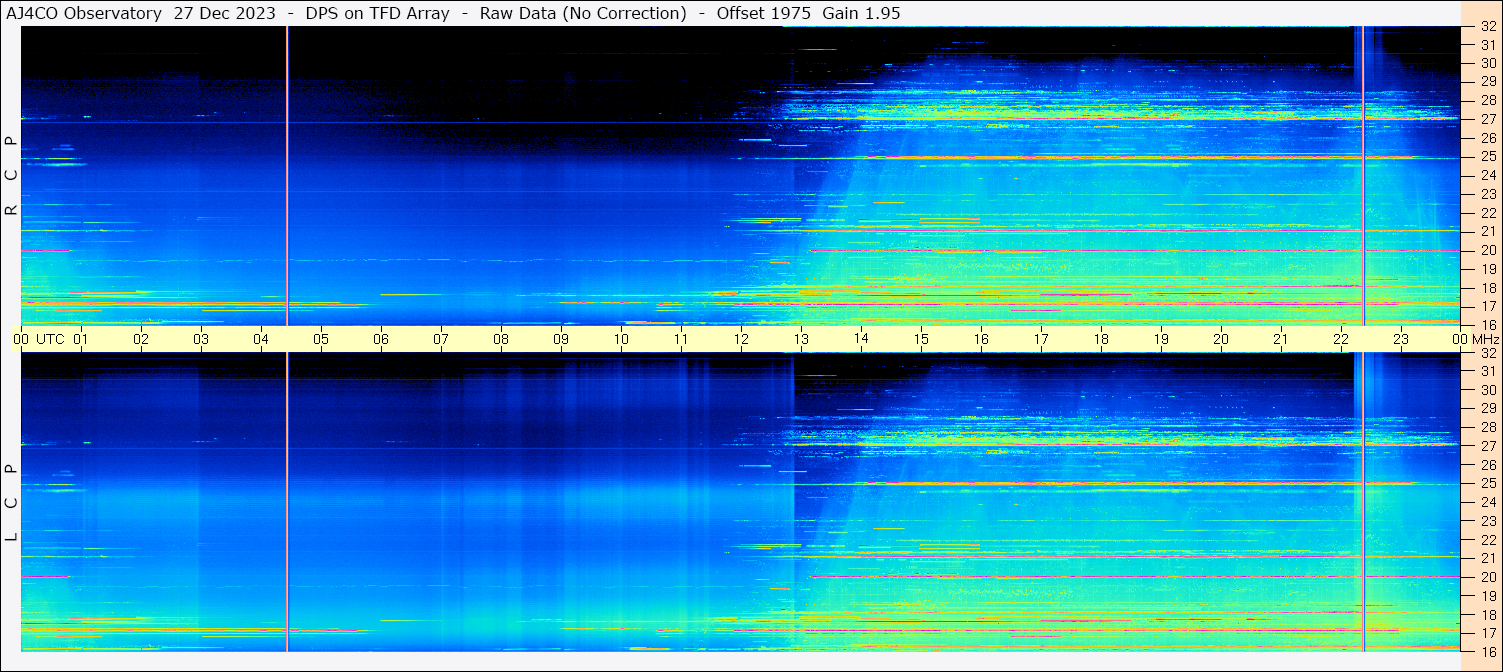Click the 03 hour mark on UTC axis

pyautogui.click(x=201, y=339)
